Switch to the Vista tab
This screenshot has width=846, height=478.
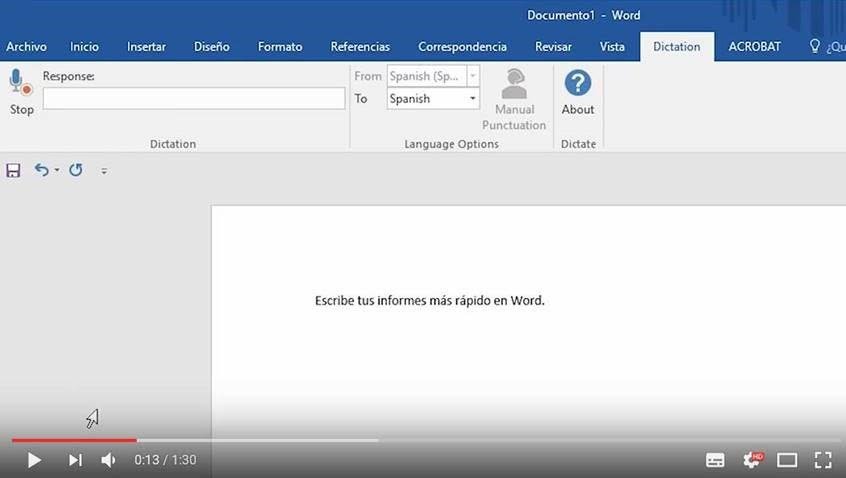pyautogui.click(x=612, y=47)
